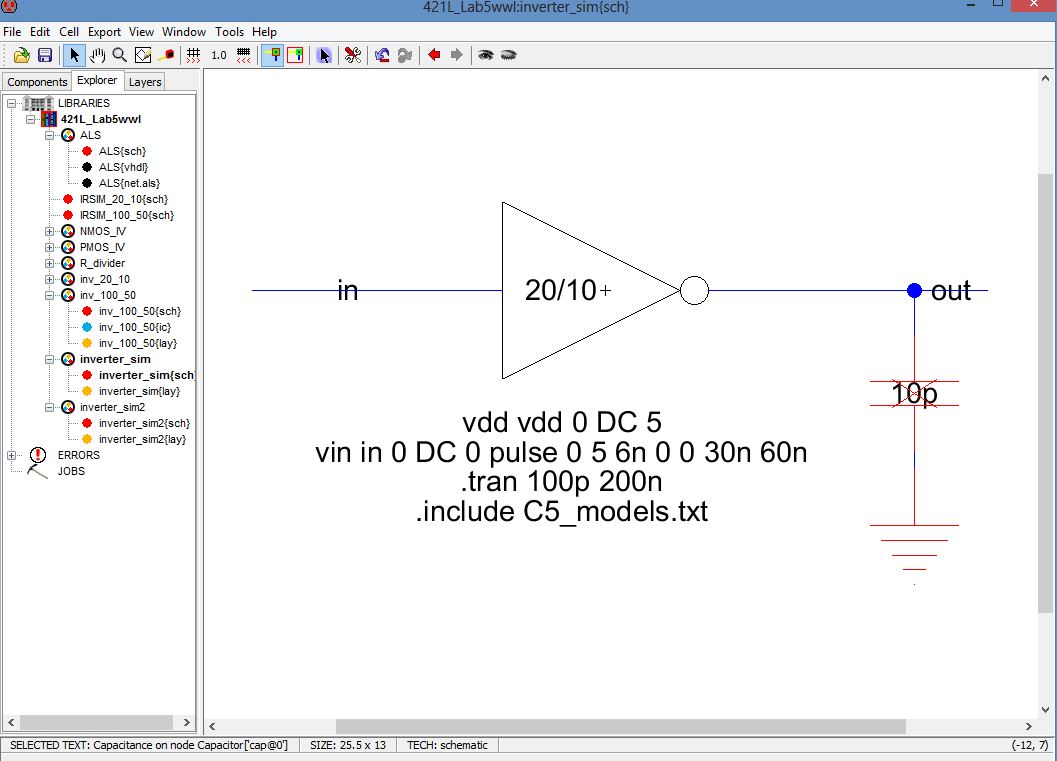Click the 1.0 grid alignment value
This screenshot has height=761, width=1057.
point(218,55)
